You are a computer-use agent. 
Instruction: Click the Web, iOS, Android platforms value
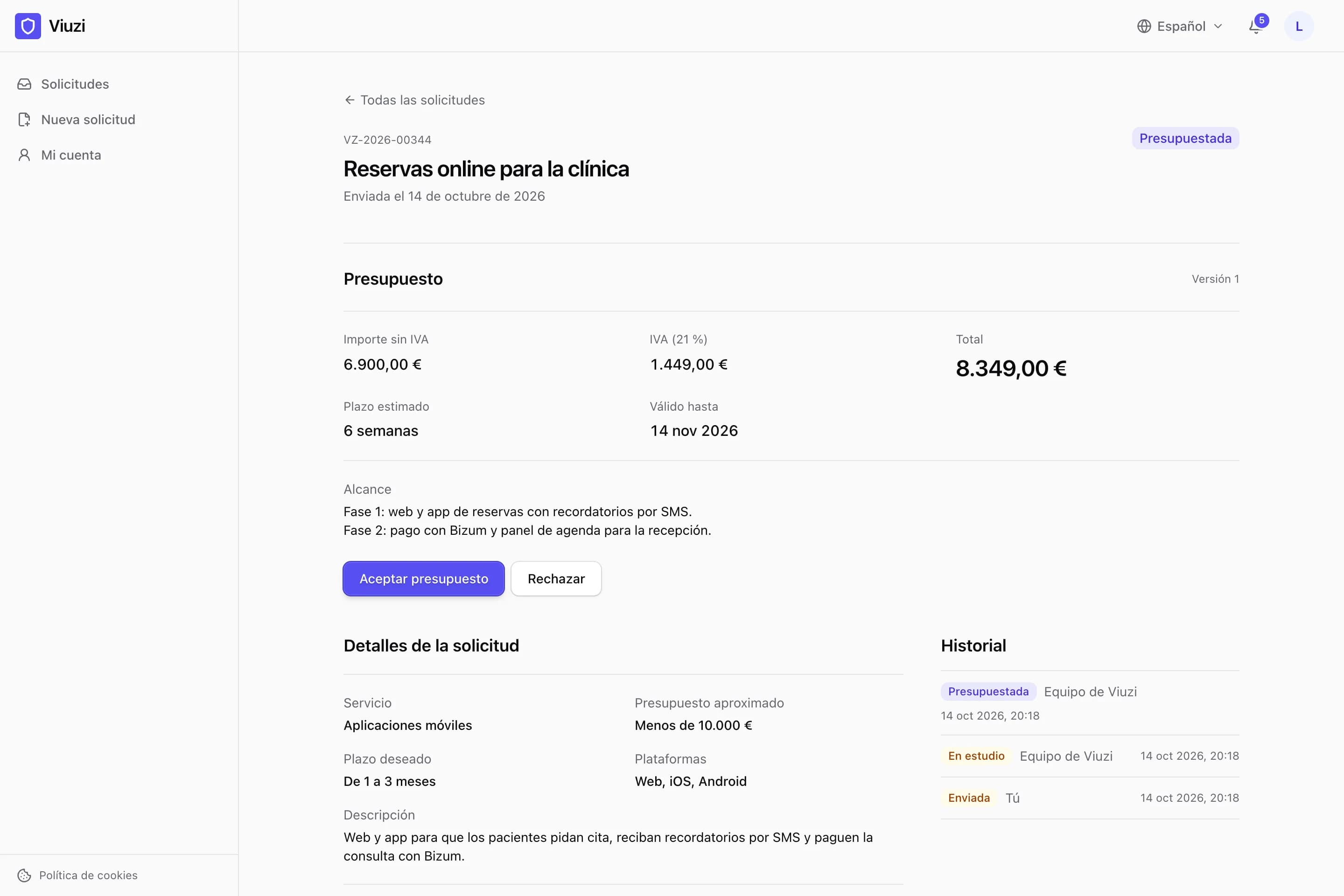(x=690, y=781)
